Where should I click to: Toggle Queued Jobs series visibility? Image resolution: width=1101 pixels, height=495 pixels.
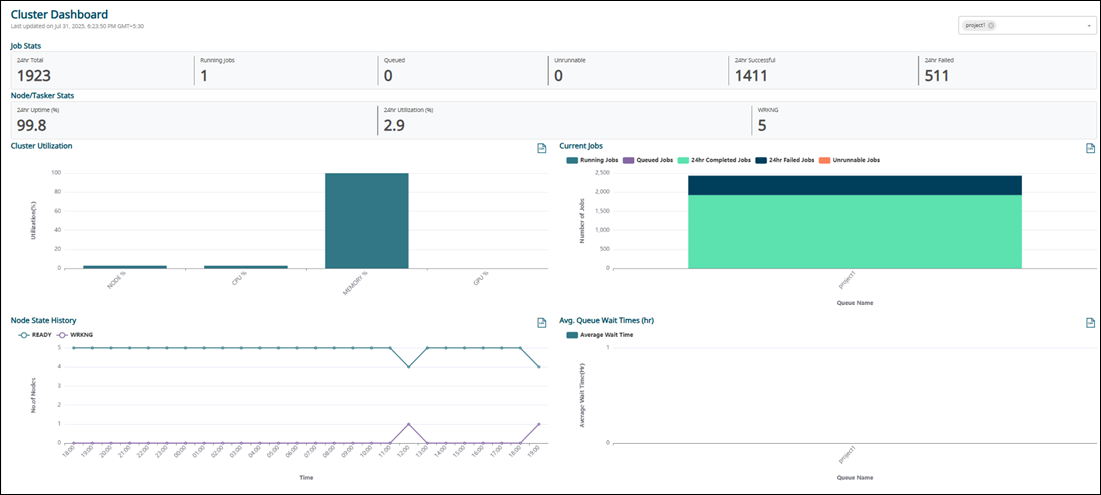coord(650,160)
